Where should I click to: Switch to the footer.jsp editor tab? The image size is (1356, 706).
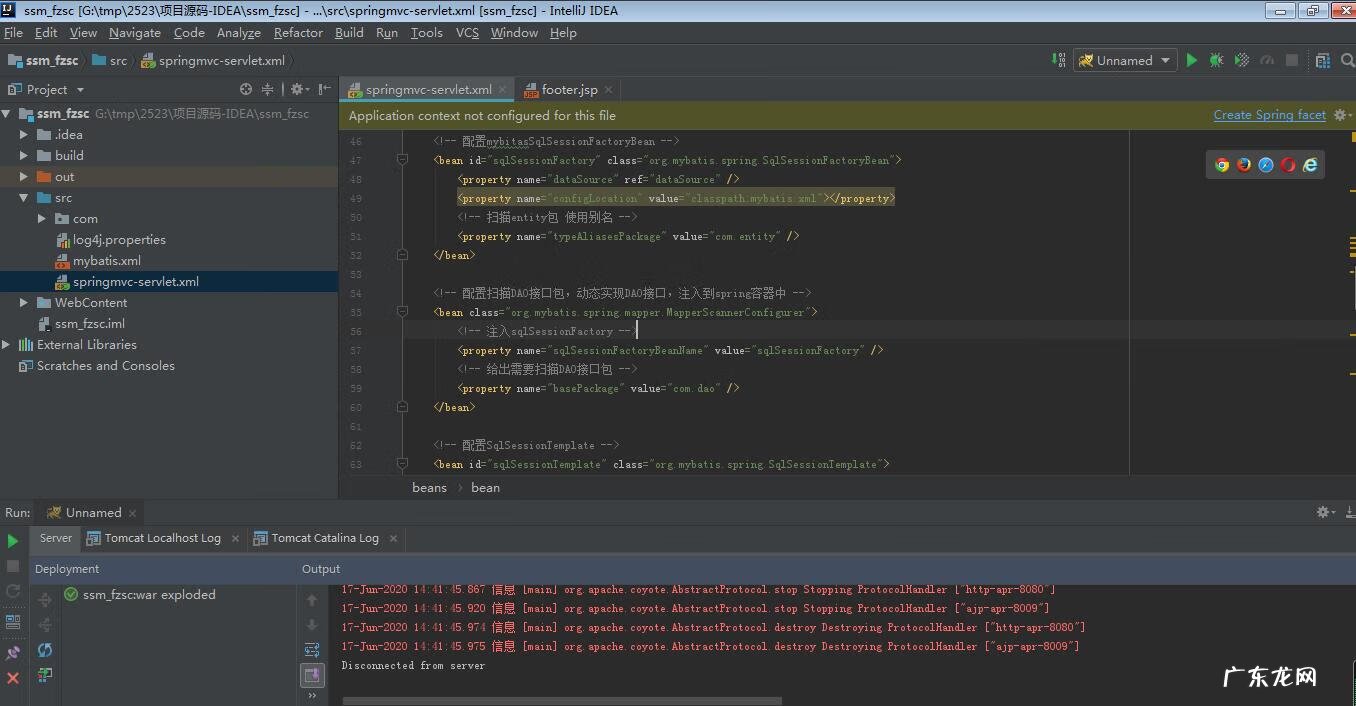569,89
